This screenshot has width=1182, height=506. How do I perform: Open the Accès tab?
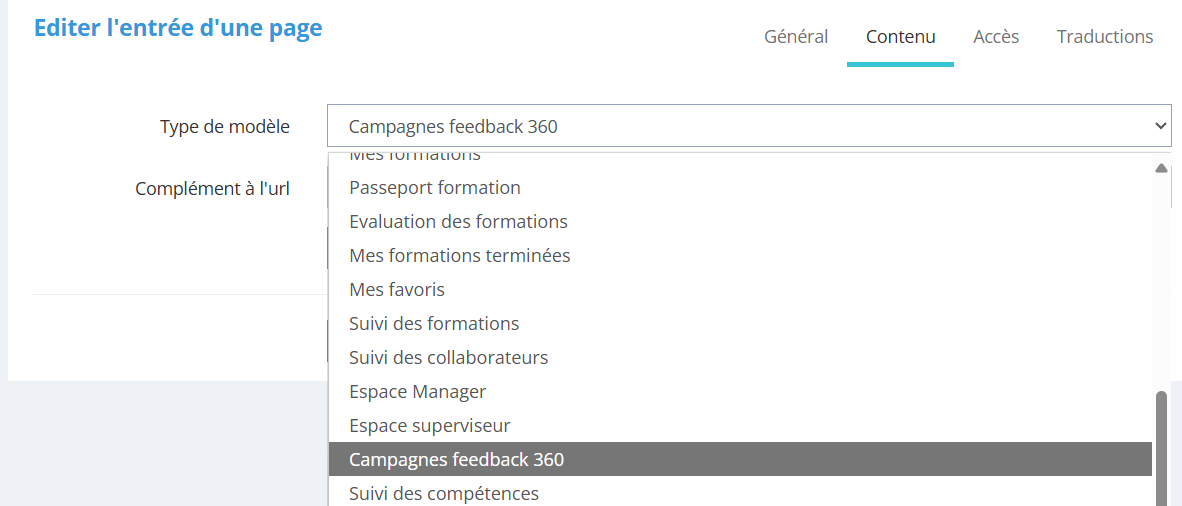tap(996, 37)
